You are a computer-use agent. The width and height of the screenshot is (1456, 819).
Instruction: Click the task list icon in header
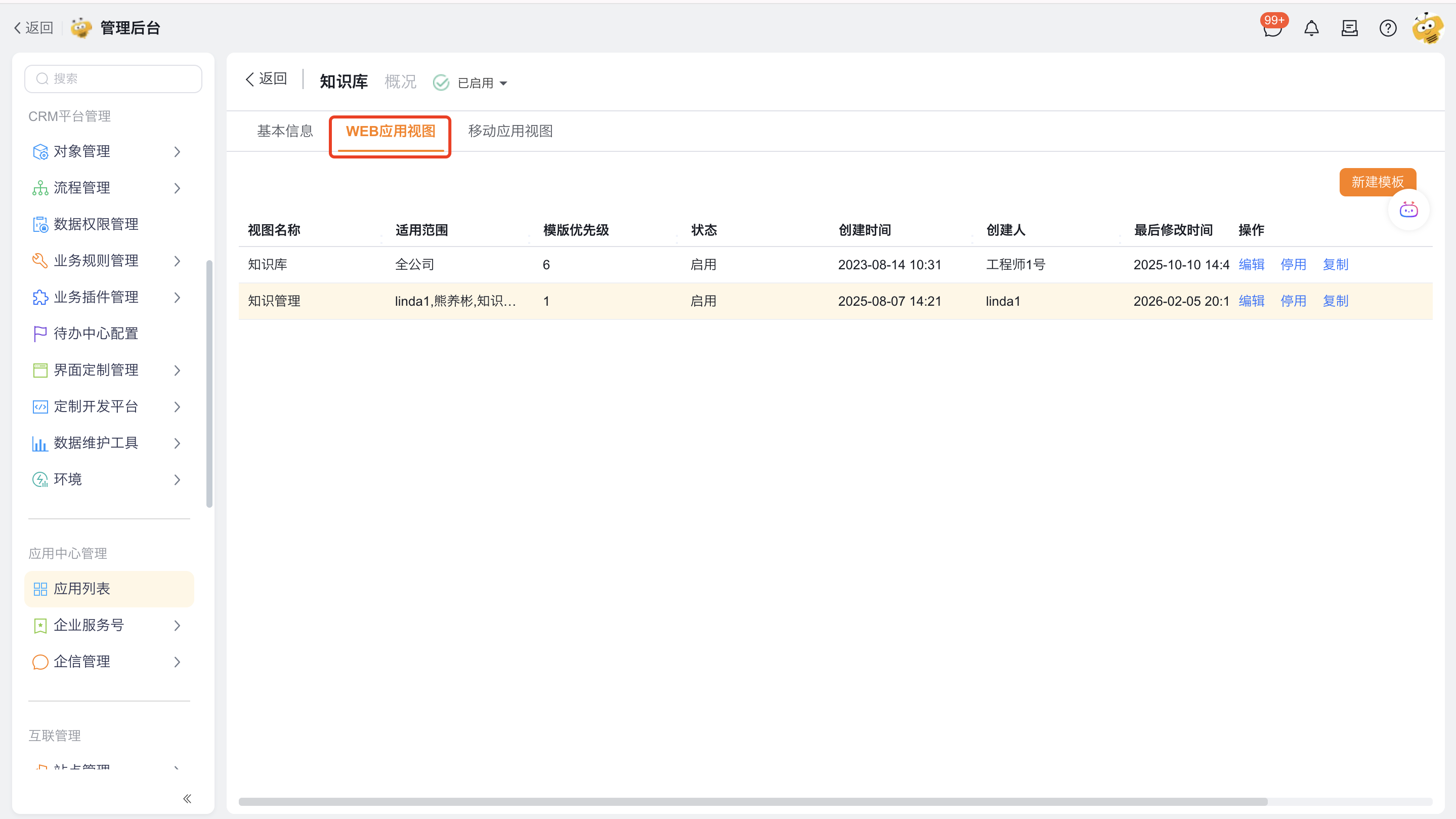click(x=1349, y=28)
